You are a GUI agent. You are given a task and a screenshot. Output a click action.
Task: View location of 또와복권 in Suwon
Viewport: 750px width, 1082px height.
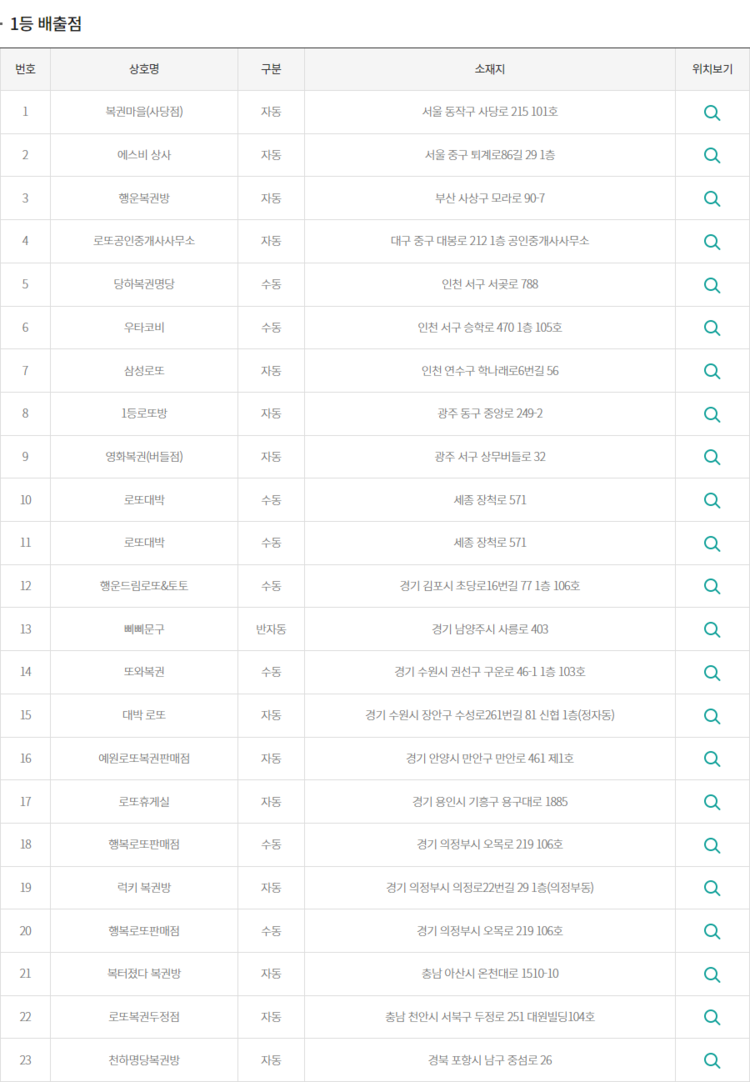pyautogui.click(x=711, y=673)
